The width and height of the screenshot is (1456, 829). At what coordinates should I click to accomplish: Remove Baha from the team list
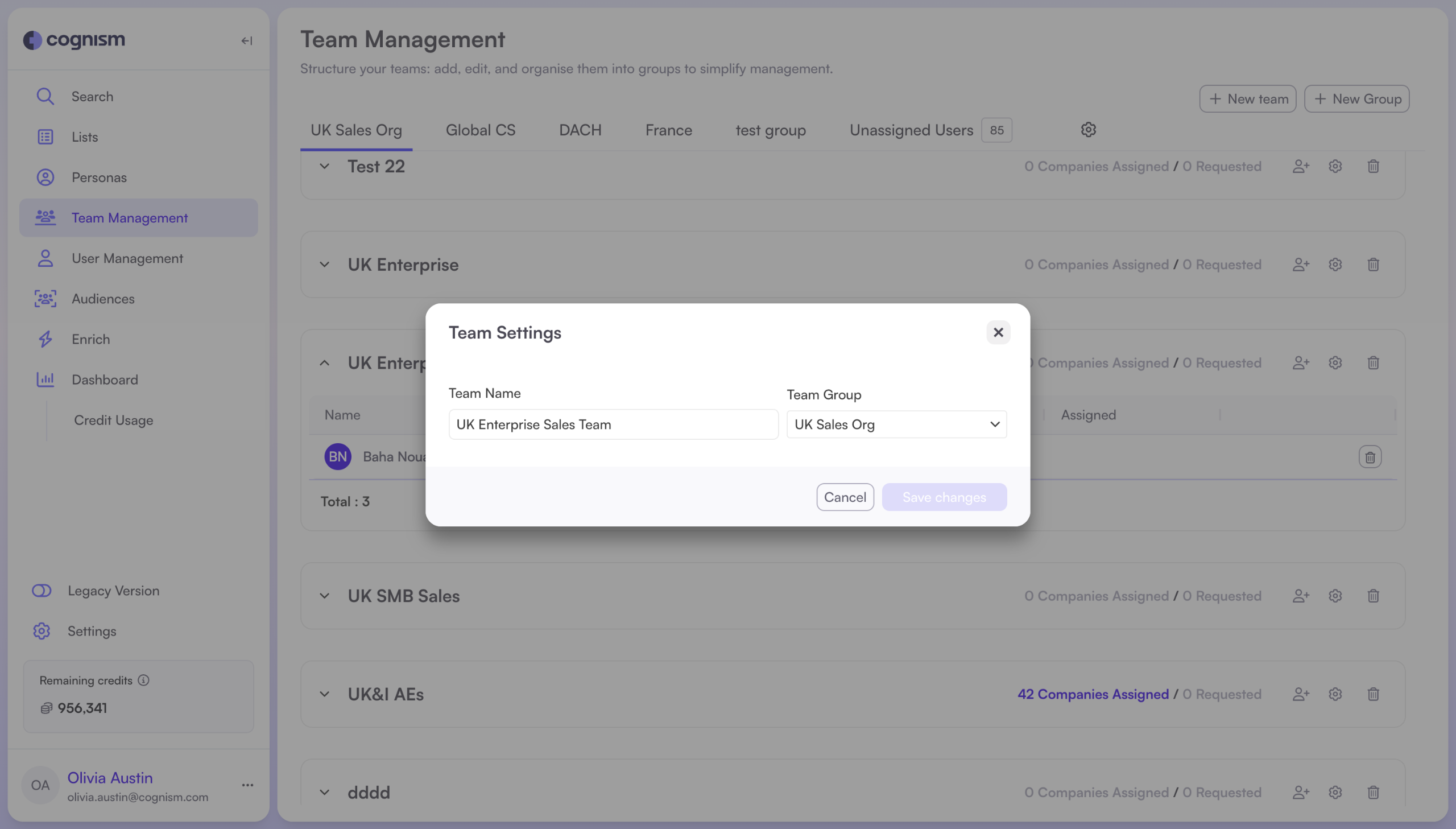point(1370,456)
